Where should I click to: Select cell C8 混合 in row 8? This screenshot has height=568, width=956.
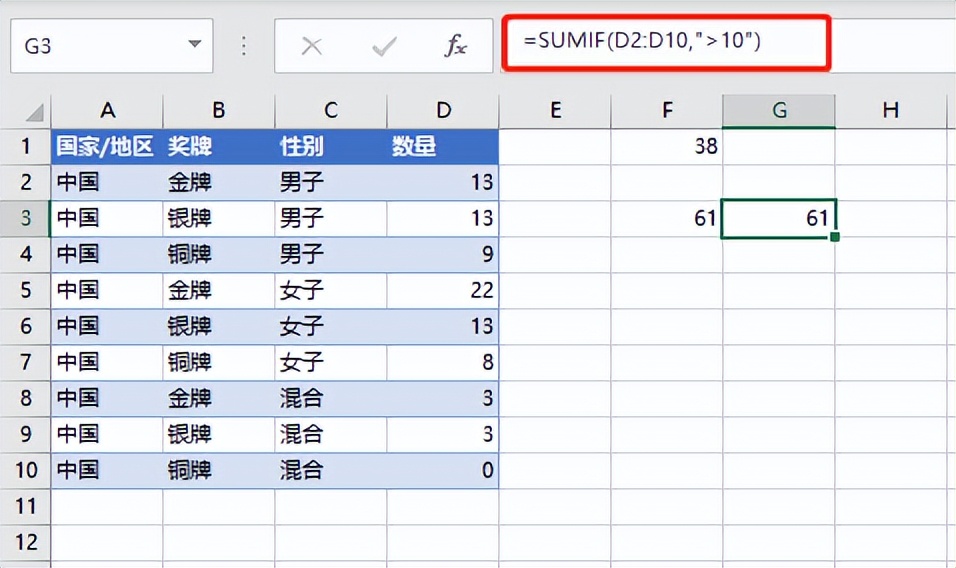point(330,398)
